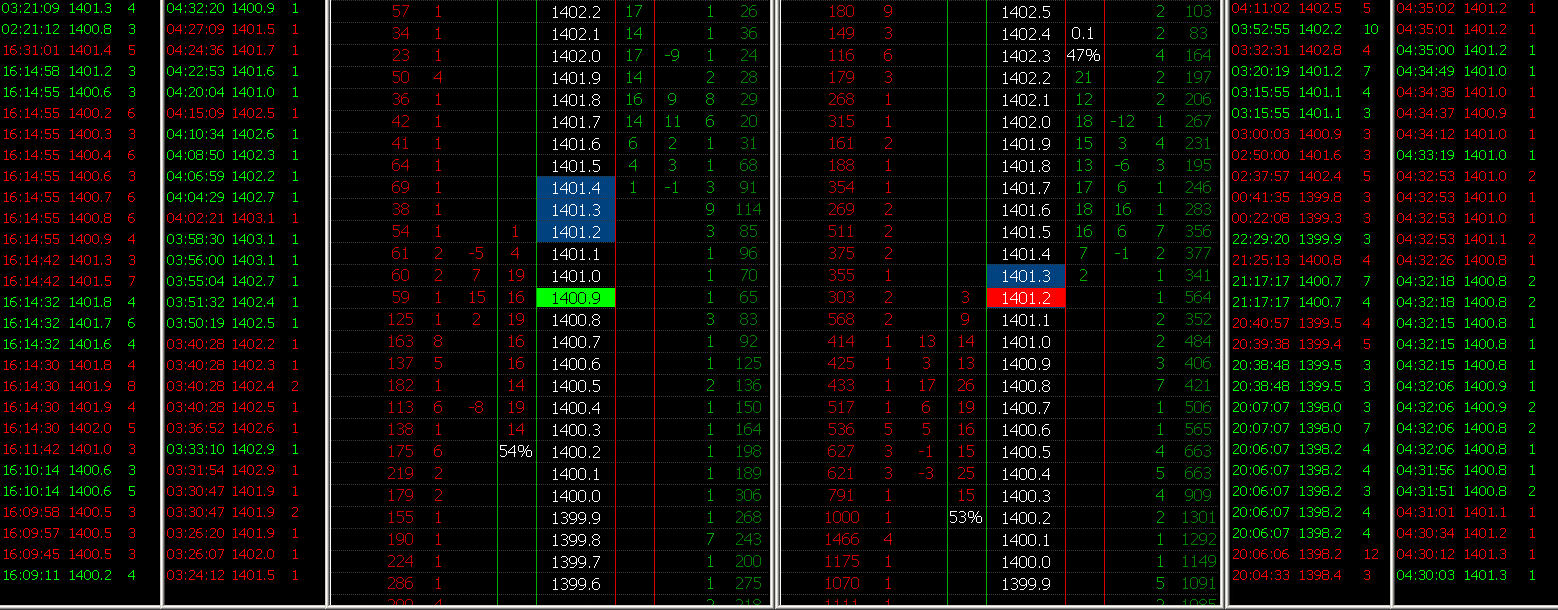
Task: Select trade row 02:37:57 1402.4
Action: 1307,176
